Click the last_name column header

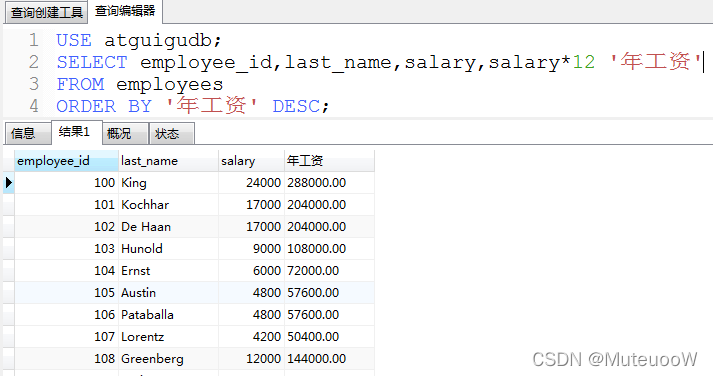(168, 161)
